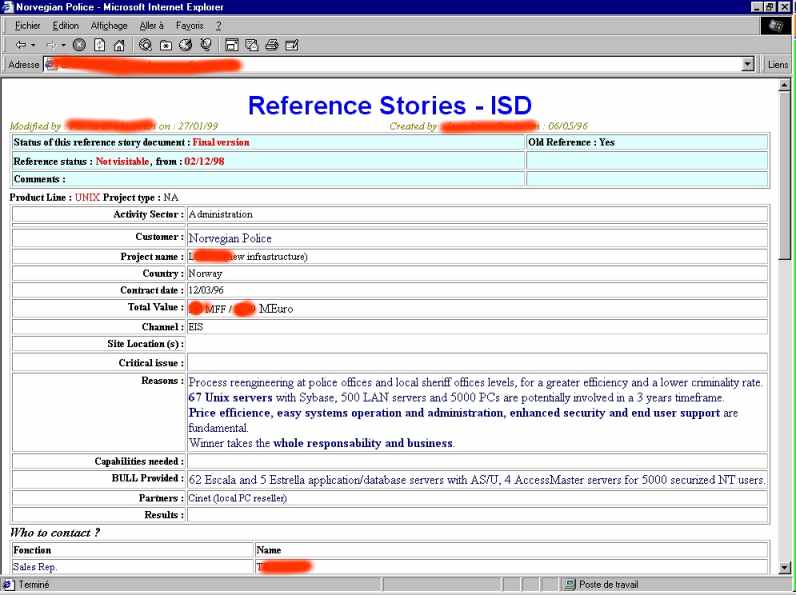Click the 'Not visitable' reference status text
796x595 pixels.
(x=122, y=161)
